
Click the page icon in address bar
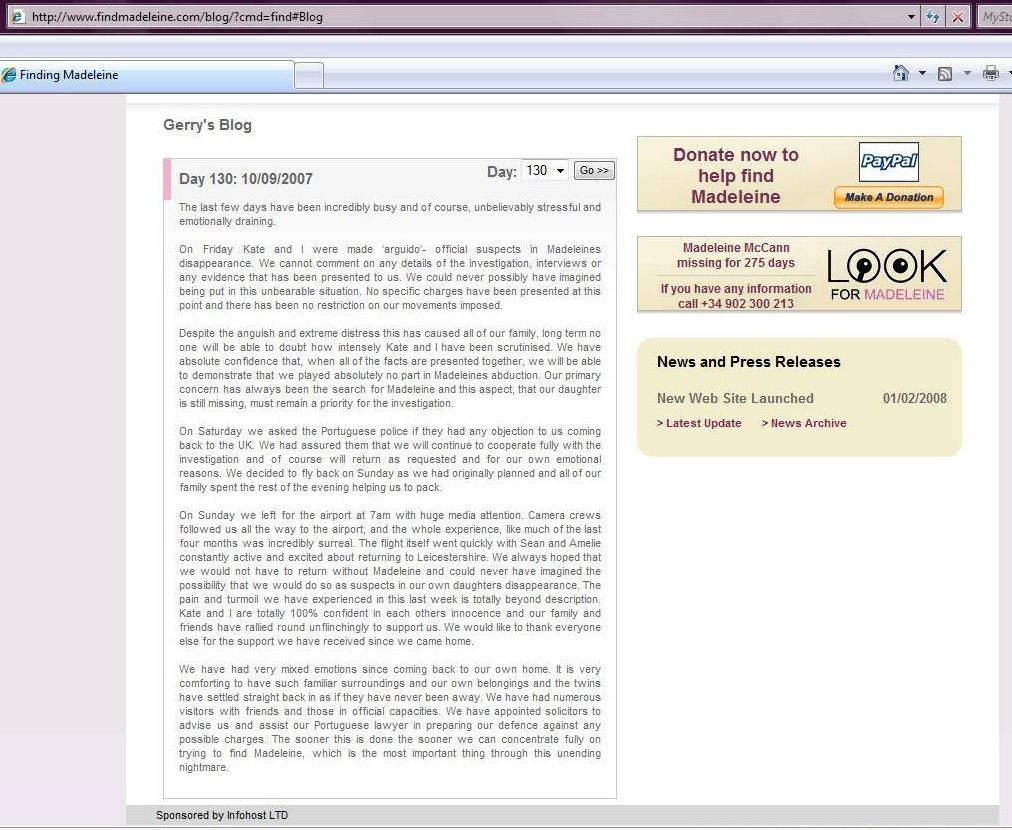(17, 17)
